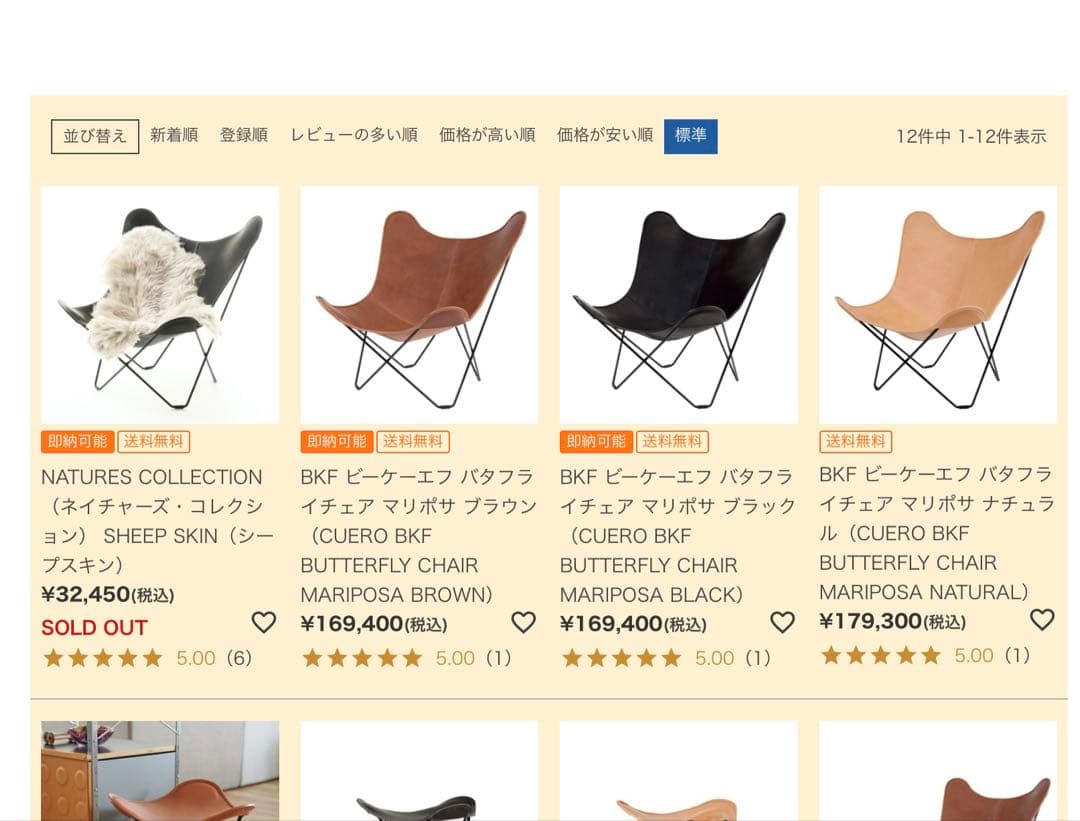Sort by 新着順

[x=174, y=135]
